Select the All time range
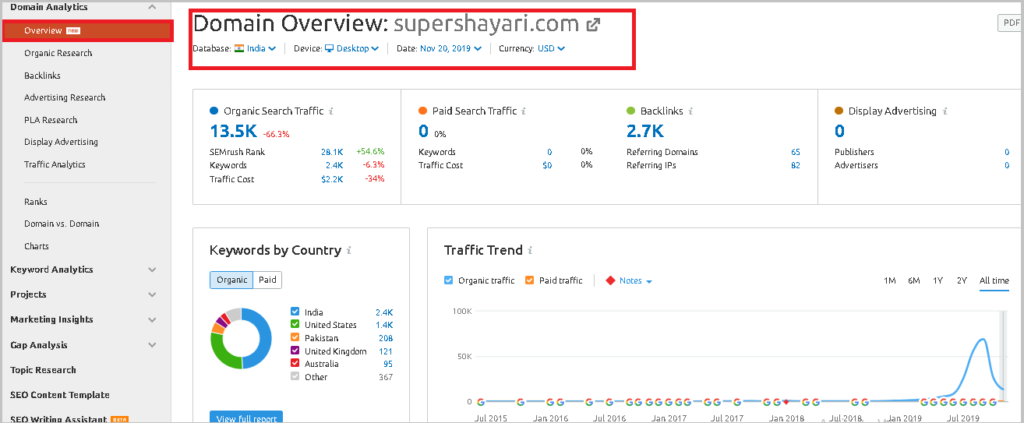This screenshot has height=423, width=1024. tap(994, 281)
